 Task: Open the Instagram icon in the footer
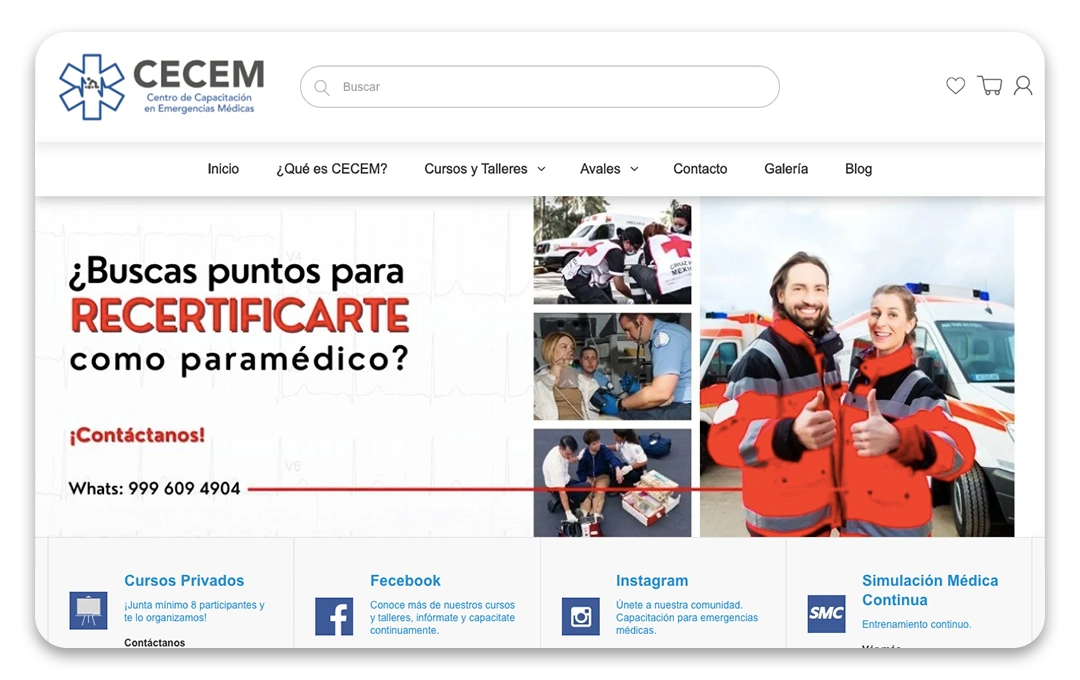(x=580, y=616)
